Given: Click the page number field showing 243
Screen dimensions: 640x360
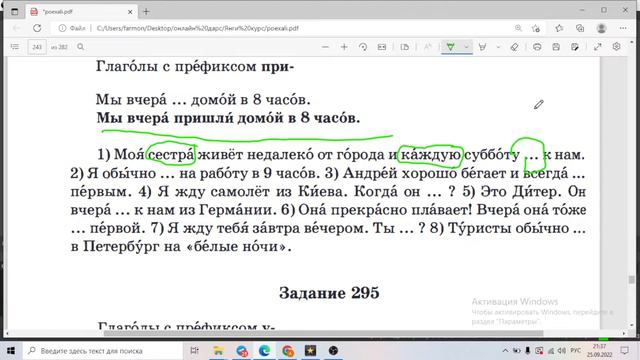Looking at the screenshot, I should click(37, 47).
